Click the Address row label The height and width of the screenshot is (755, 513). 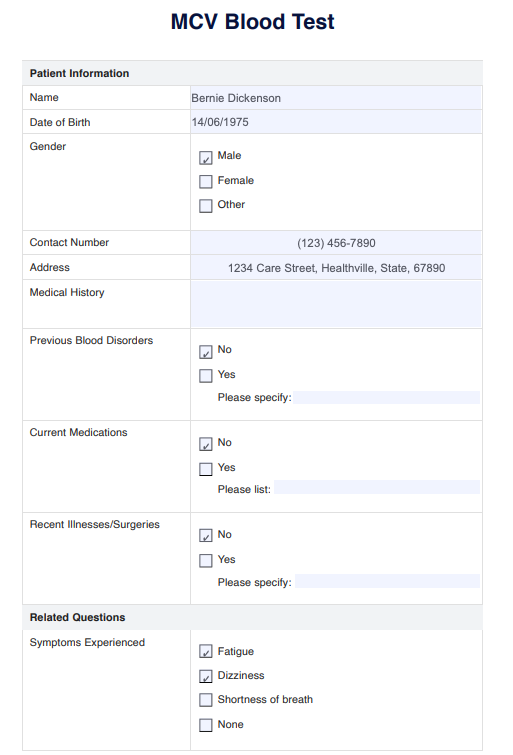[x=50, y=267]
